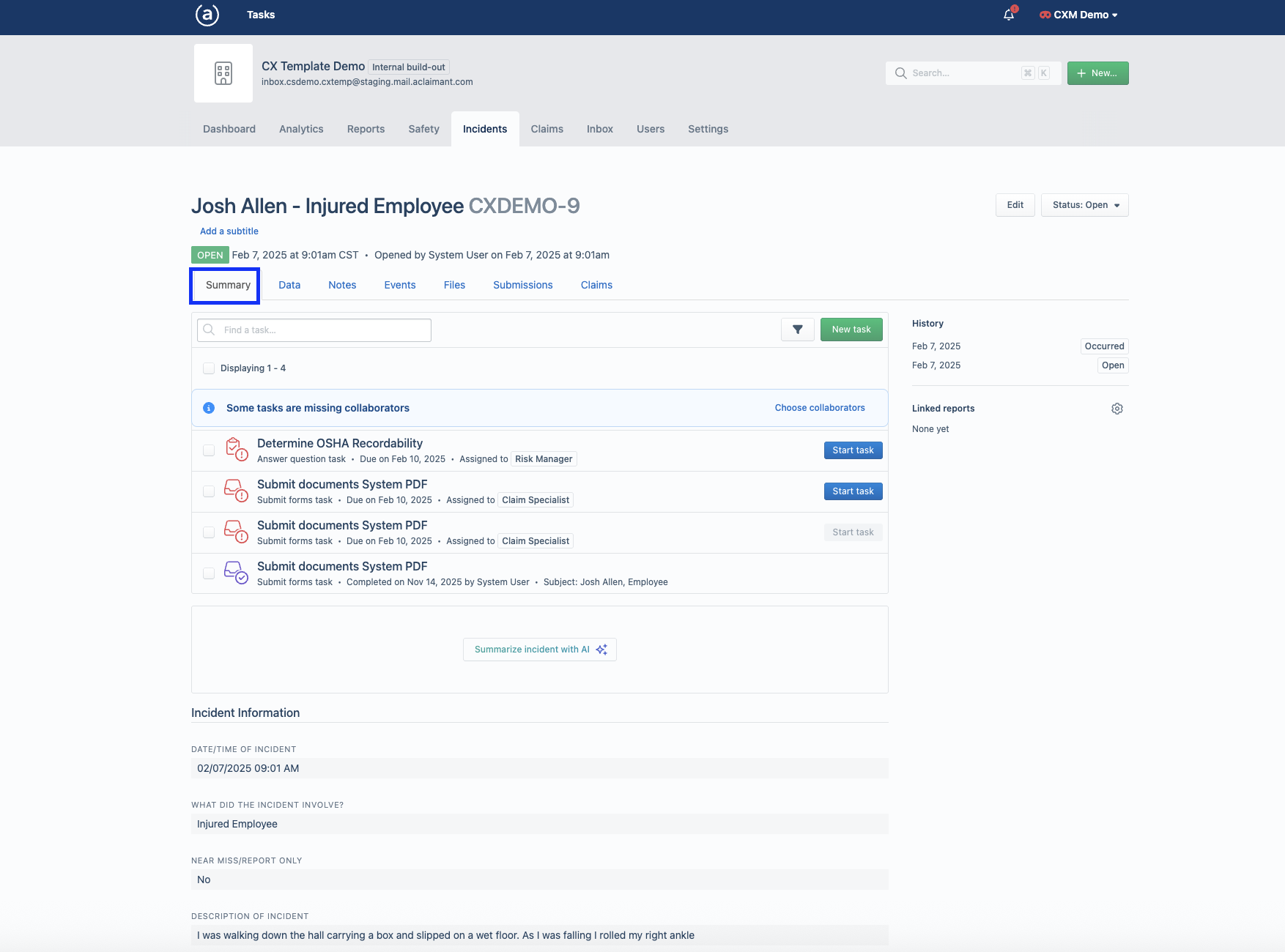Viewport: 1285px width, 952px height.
Task: Click the New task button
Action: click(851, 330)
